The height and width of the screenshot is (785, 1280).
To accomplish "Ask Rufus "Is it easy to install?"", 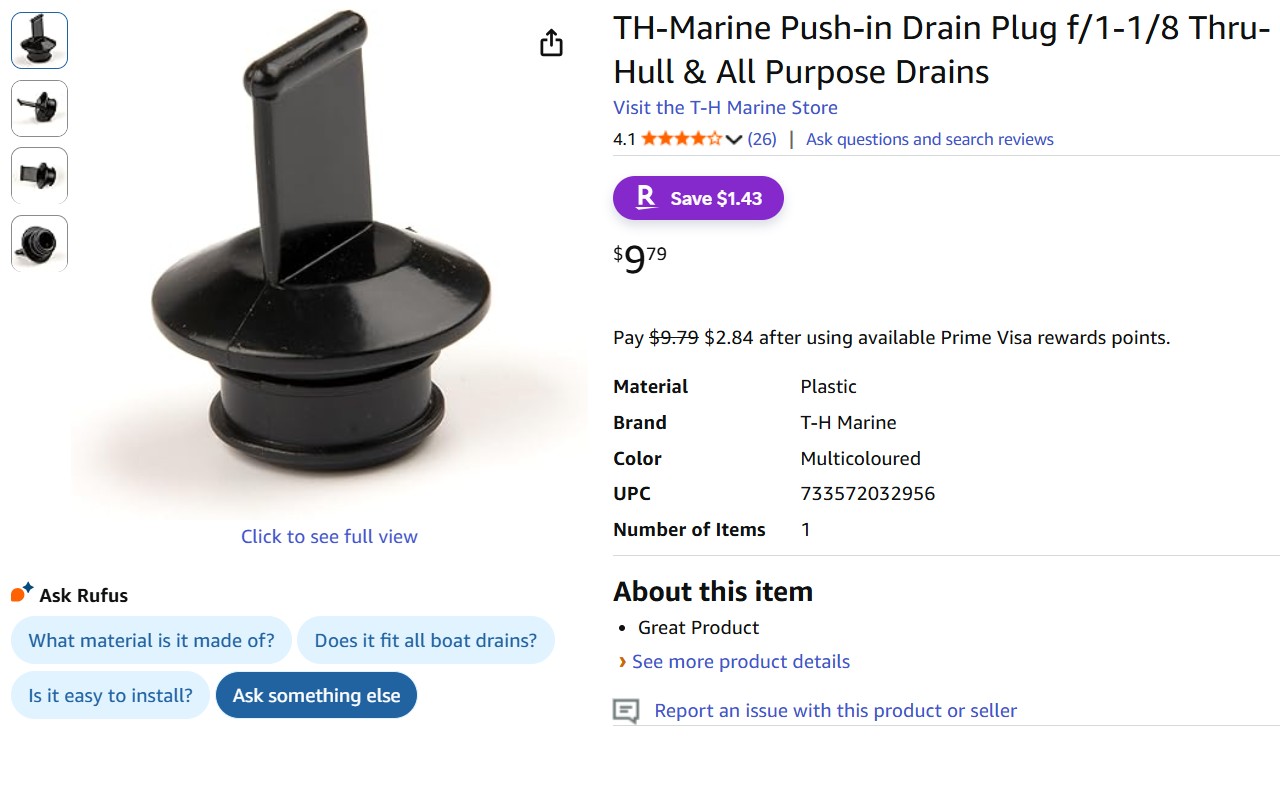I will click(110, 695).
